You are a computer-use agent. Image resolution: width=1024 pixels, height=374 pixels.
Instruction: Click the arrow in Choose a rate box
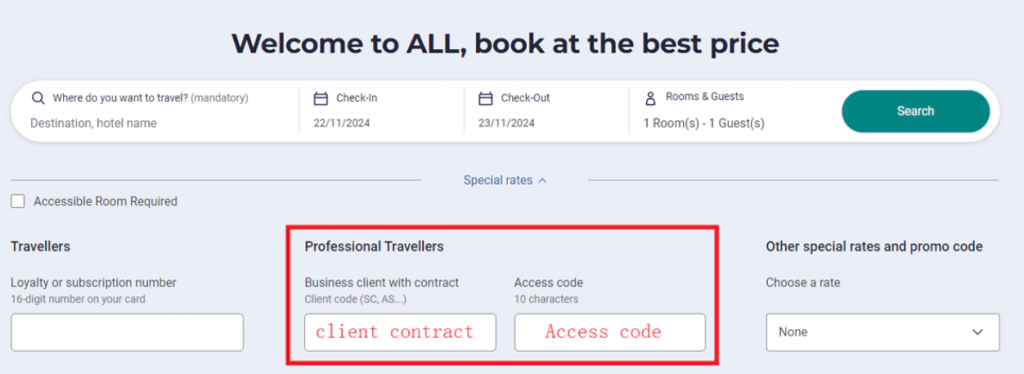(x=977, y=332)
